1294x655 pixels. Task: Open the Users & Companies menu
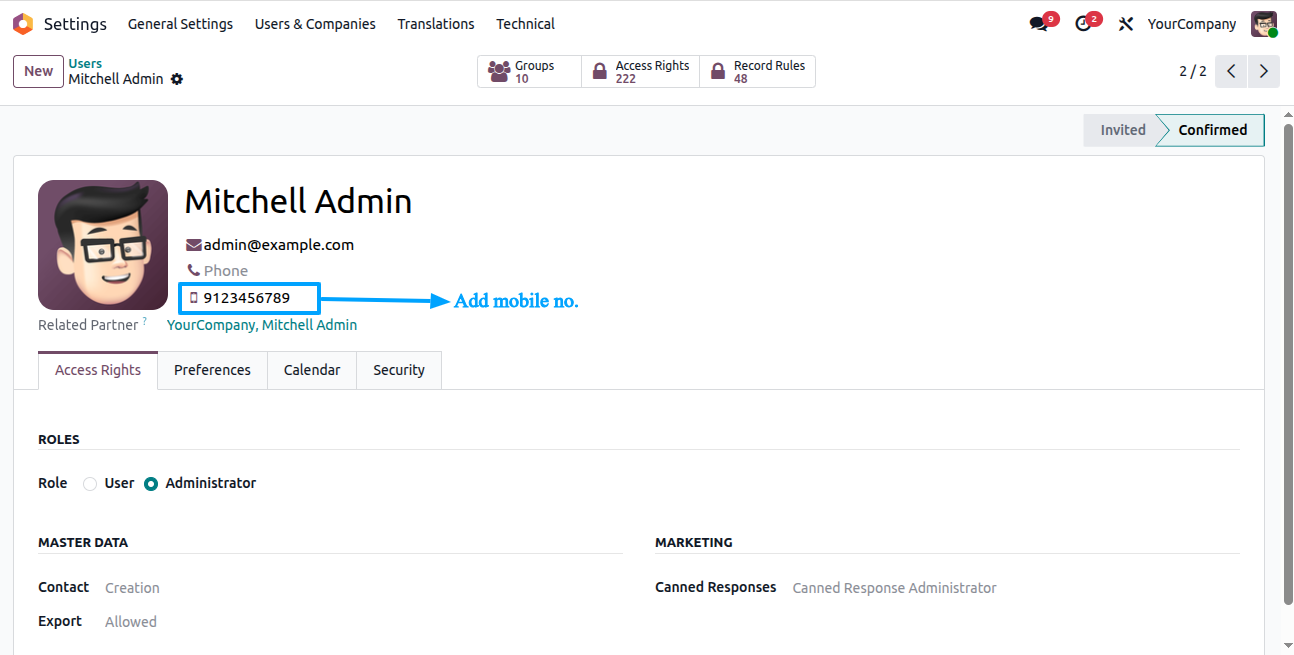point(315,24)
